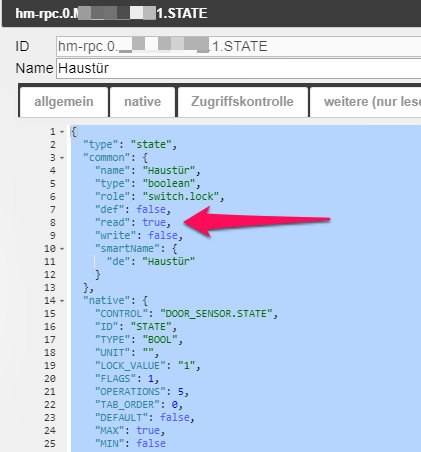Click the "MIN": false line

(x=130, y=444)
